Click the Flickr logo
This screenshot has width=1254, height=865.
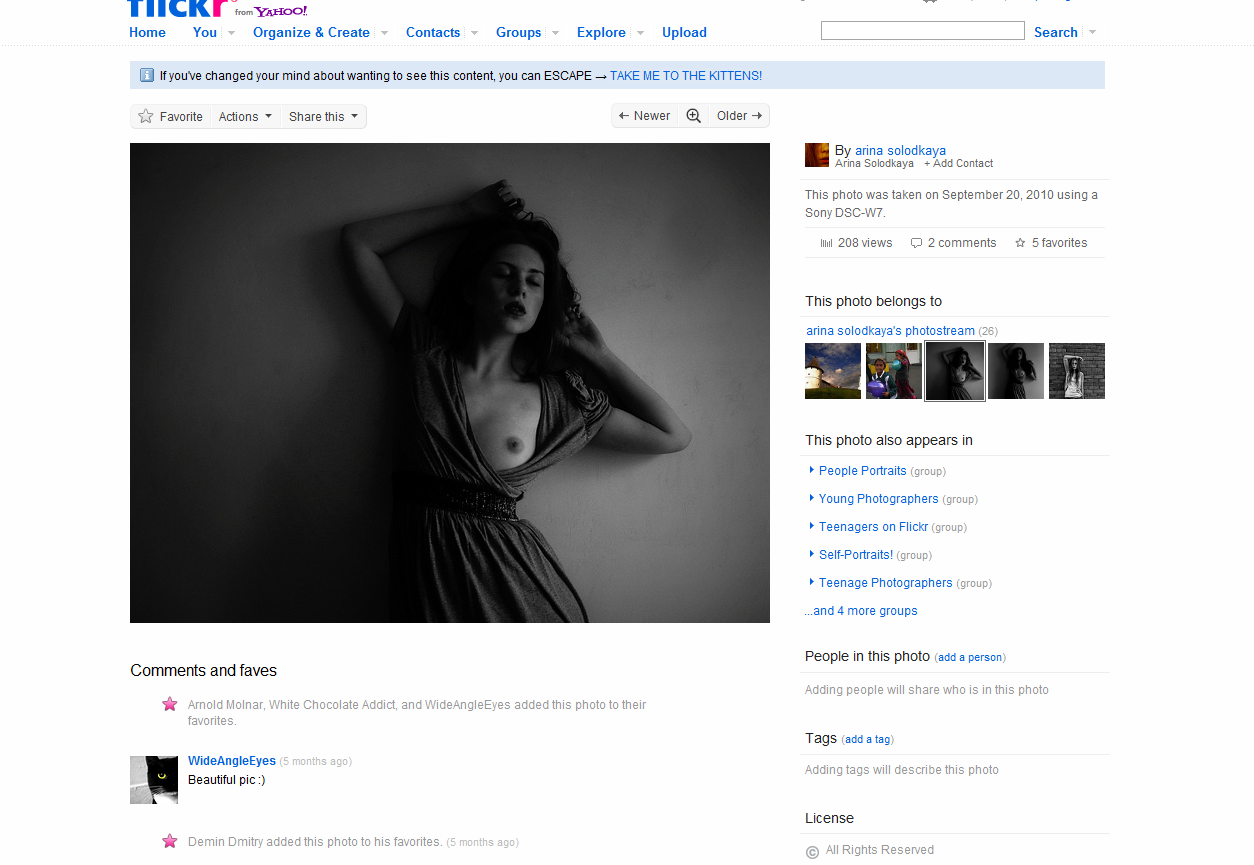coord(179,8)
